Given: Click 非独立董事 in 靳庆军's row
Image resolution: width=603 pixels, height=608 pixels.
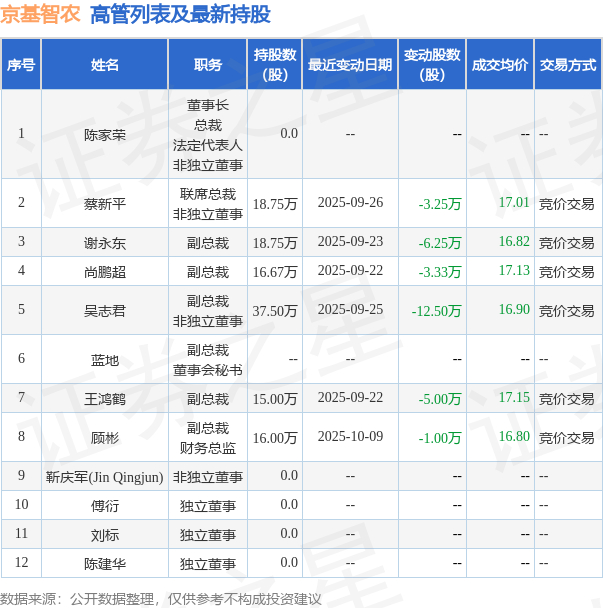Looking at the screenshot, I should coord(208,477).
